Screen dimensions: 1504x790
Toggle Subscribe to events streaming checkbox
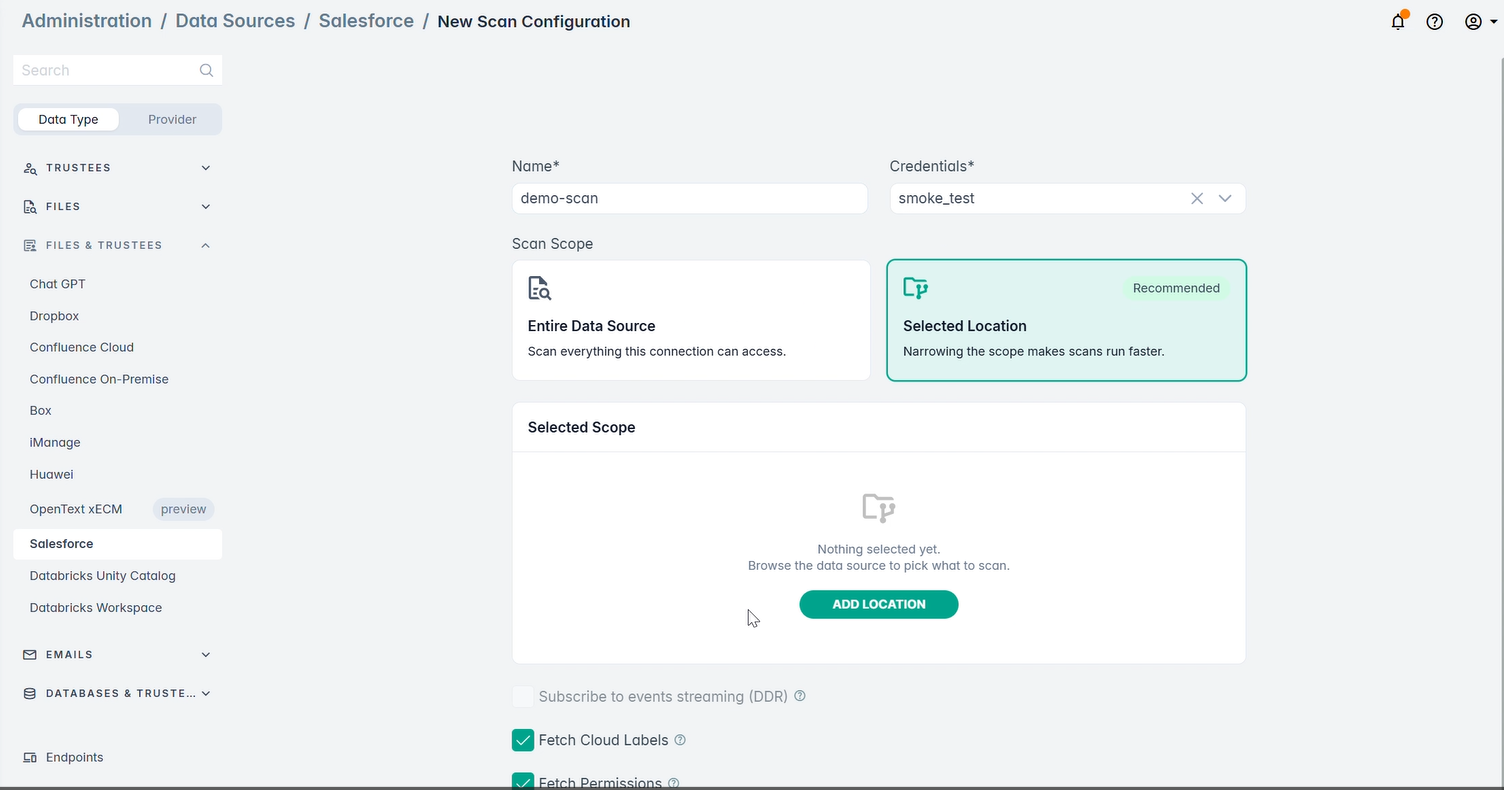coord(523,696)
